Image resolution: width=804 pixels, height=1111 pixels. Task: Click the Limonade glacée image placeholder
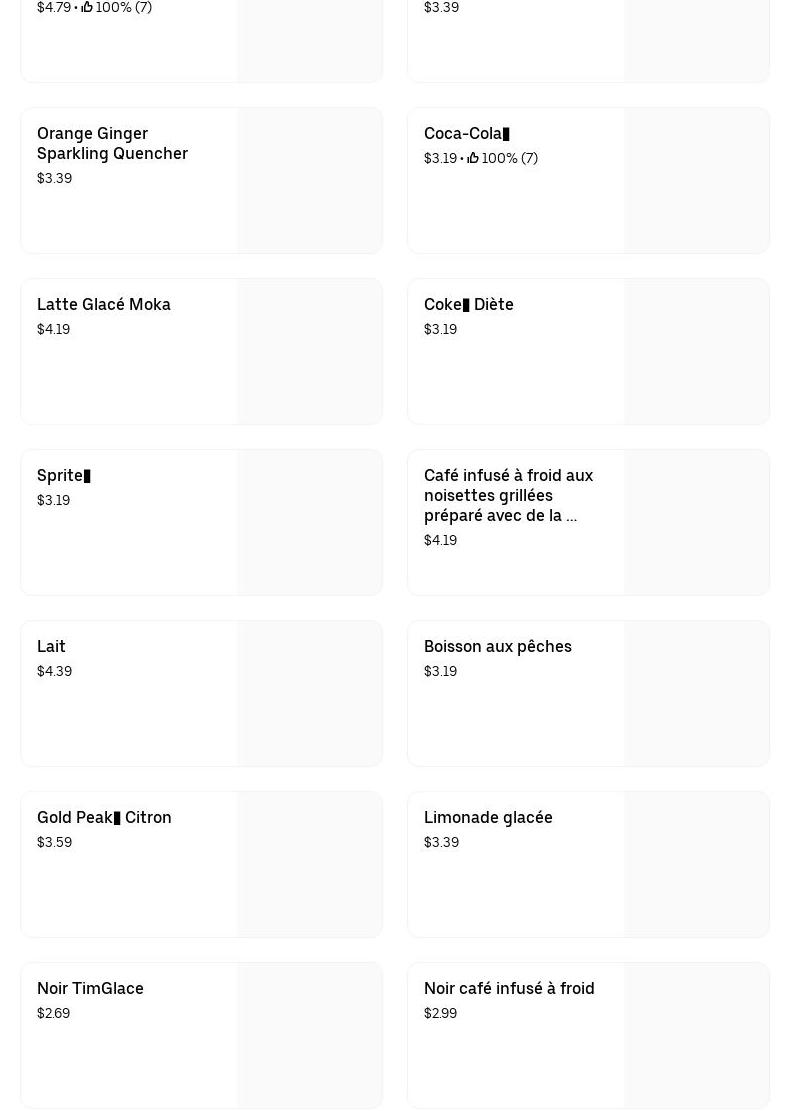point(696,864)
